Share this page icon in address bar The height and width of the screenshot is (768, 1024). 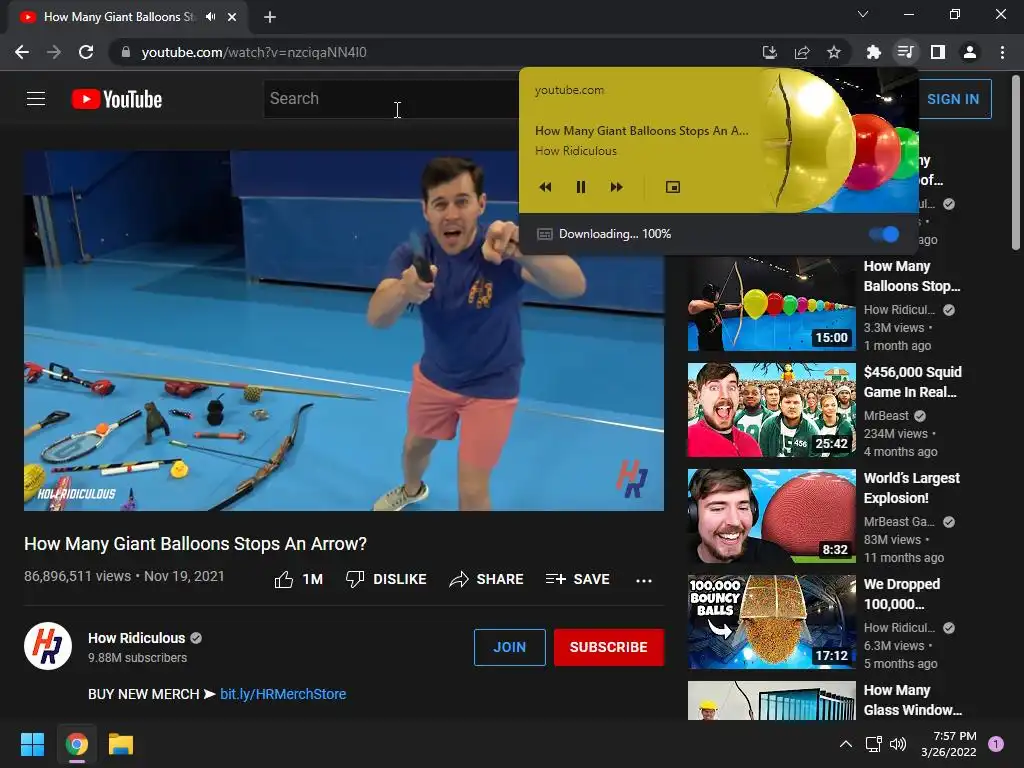tap(802, 52)
